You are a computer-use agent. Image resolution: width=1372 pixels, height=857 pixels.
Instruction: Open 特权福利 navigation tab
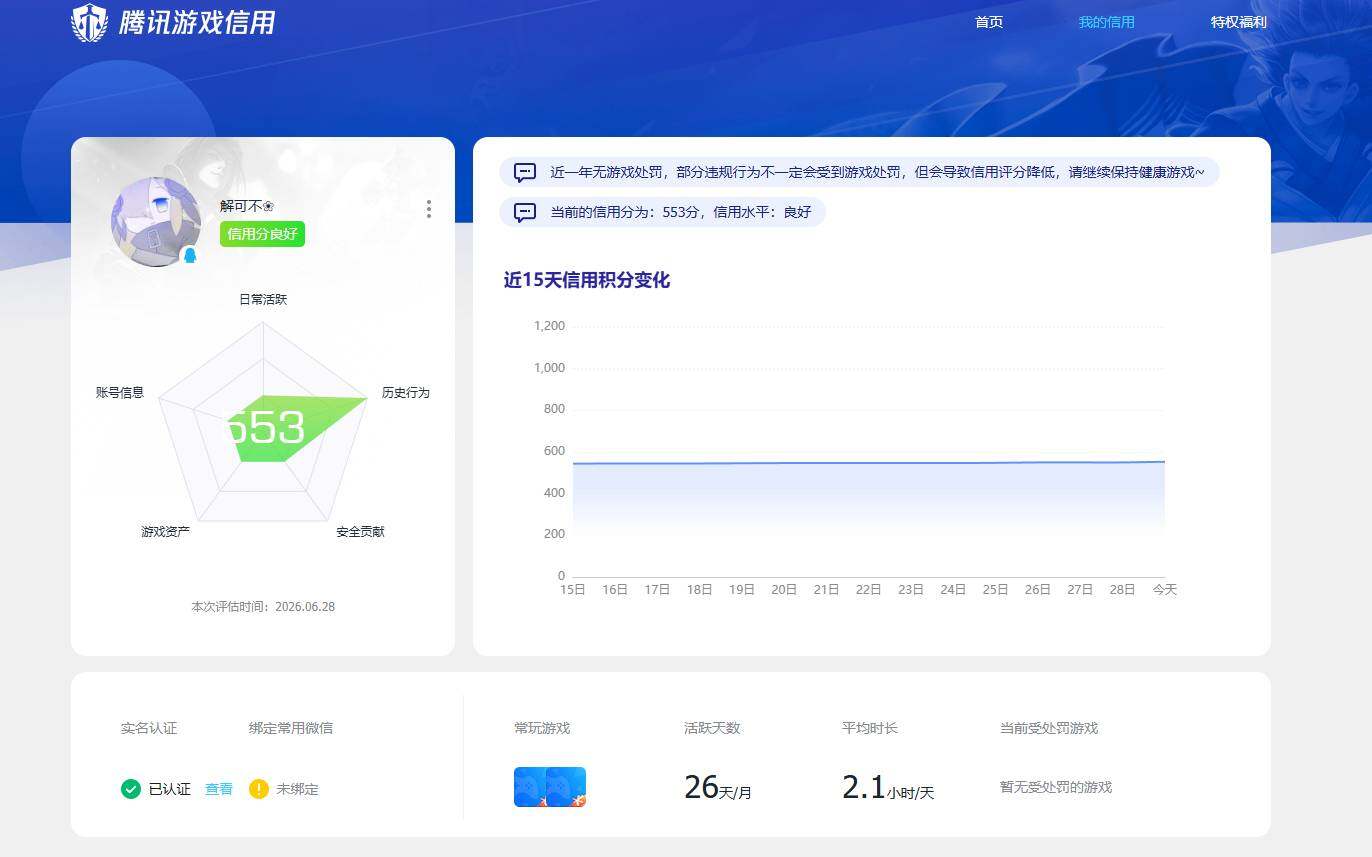(1239, 22)
